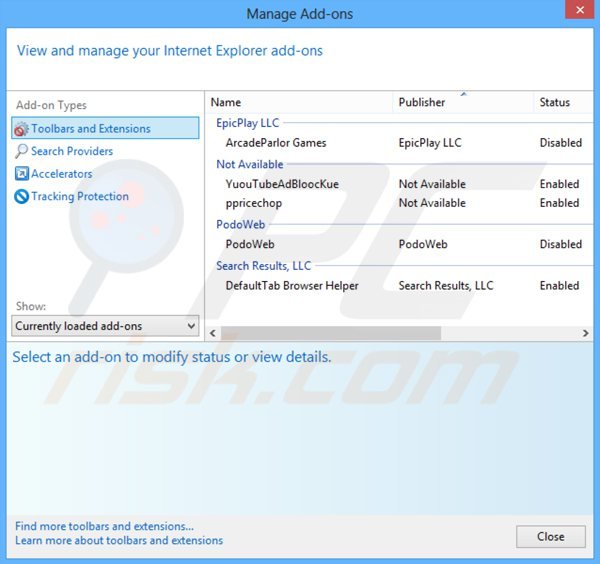Viewport: 600px width, 564px height.
Task: Switch to Accelerators add-on type
Action: coord(62,174)
